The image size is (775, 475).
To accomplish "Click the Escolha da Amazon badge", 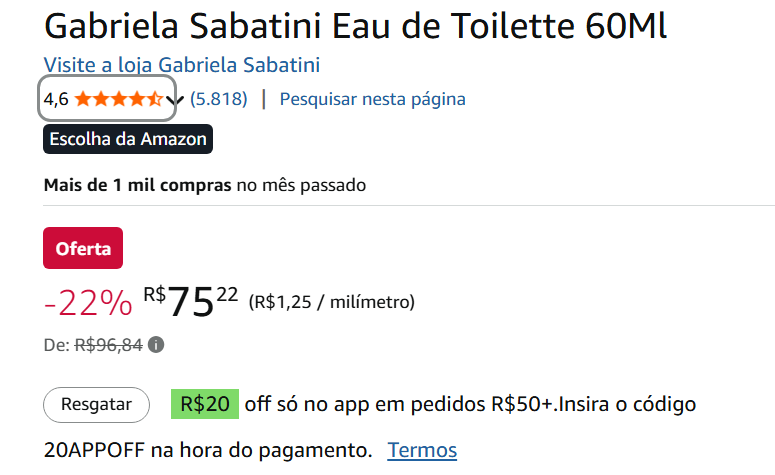I will point(128,139).
